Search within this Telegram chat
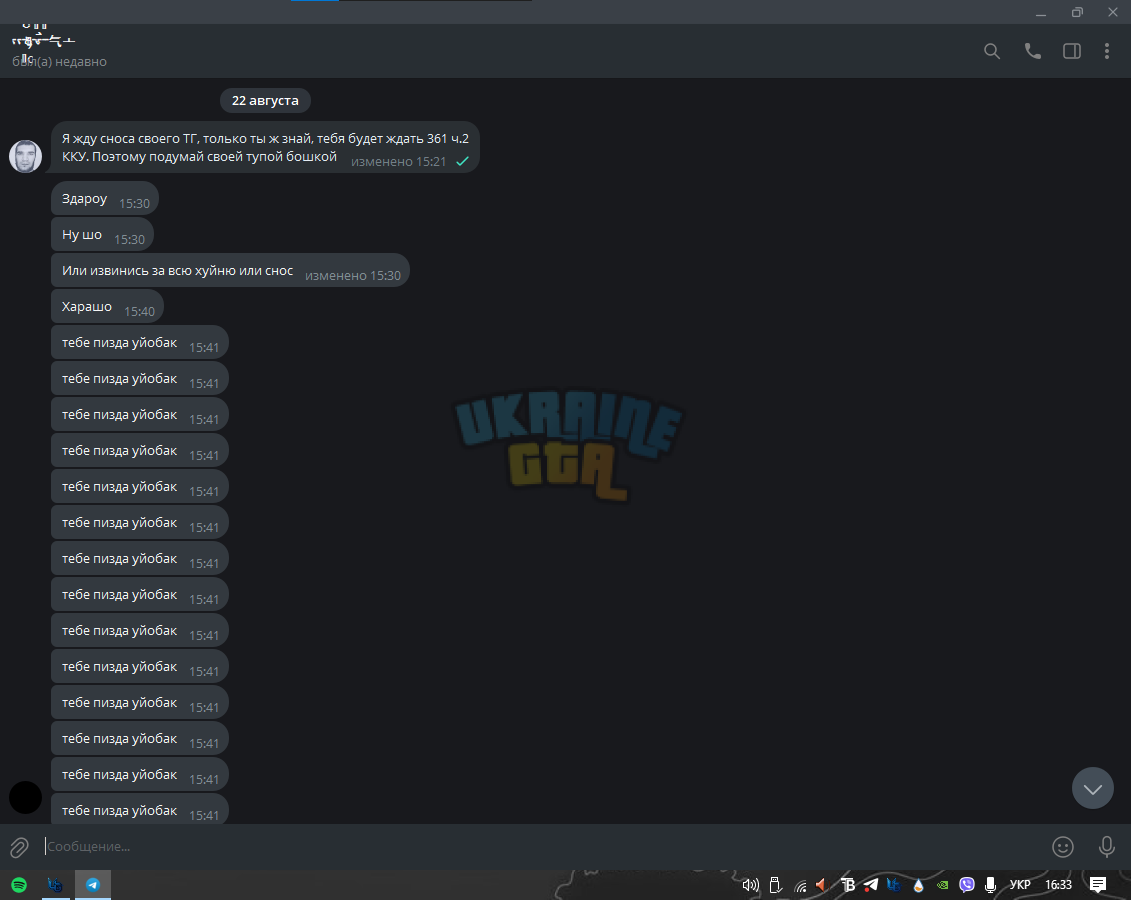 tap(992, 51)
